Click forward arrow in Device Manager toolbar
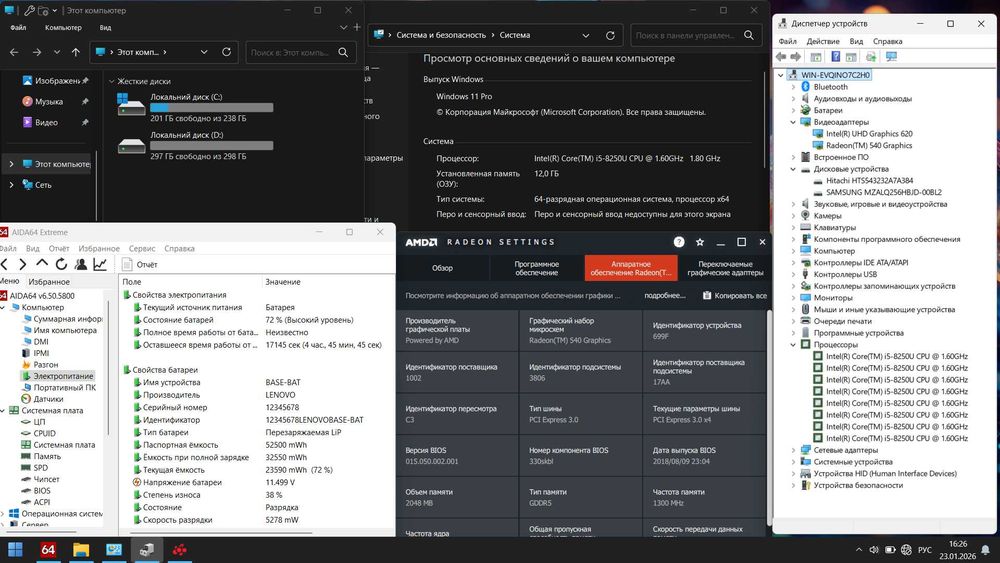 pos(795,57)
